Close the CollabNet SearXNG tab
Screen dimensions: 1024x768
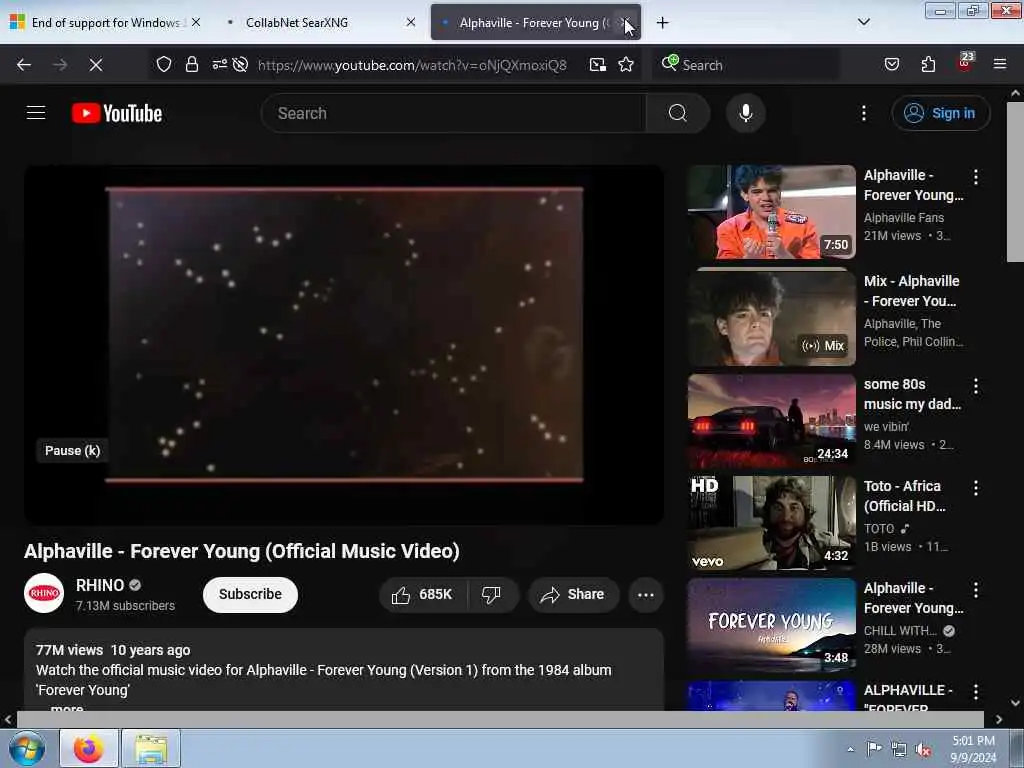tap(410, 22)
